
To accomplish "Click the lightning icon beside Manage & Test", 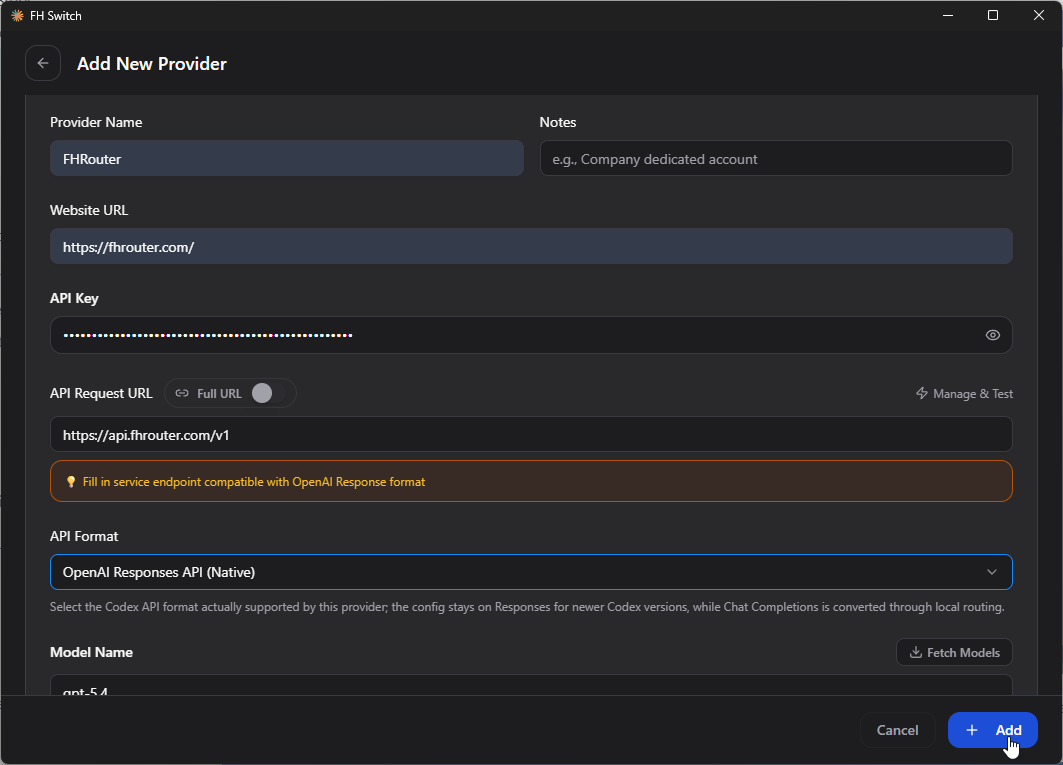I will coord(921,393).
